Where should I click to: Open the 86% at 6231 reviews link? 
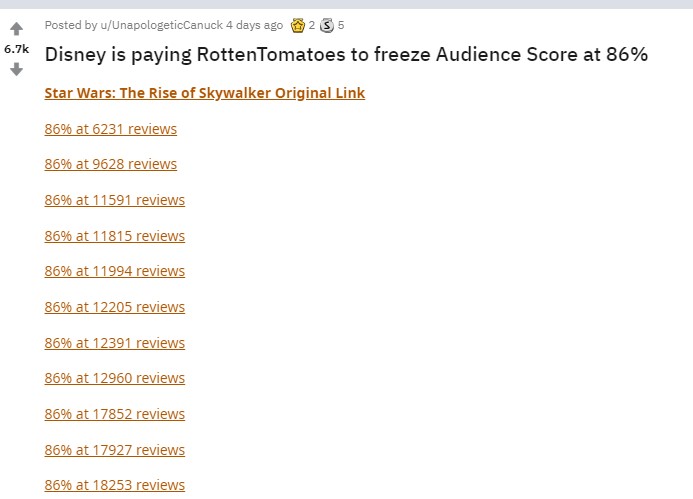tap(110, 129)
